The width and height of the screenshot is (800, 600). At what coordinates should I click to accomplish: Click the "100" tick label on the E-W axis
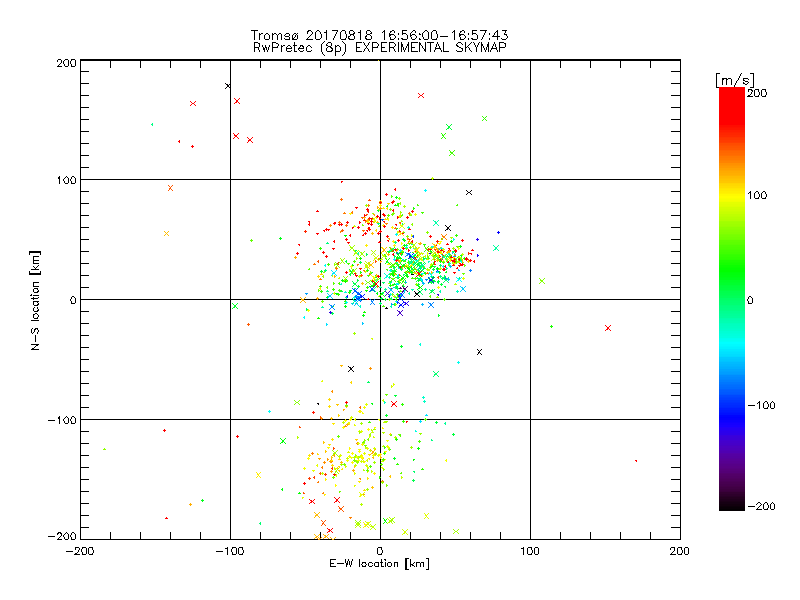coord(530,551)
